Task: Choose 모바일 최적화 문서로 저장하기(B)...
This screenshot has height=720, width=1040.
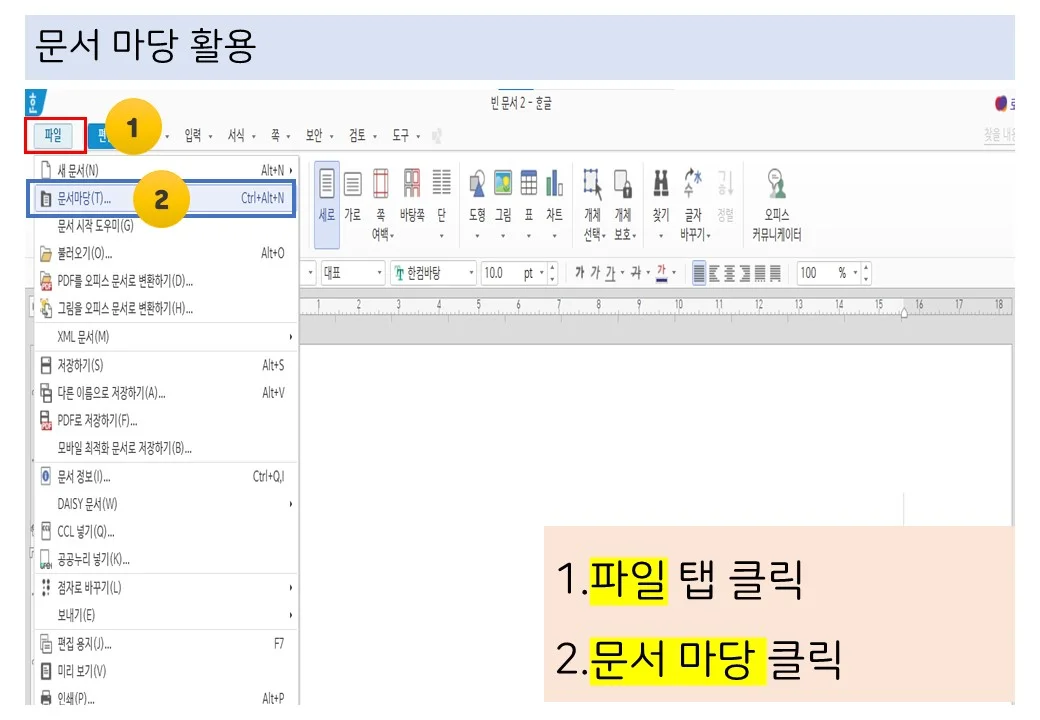Action: [x=166, y=448]
